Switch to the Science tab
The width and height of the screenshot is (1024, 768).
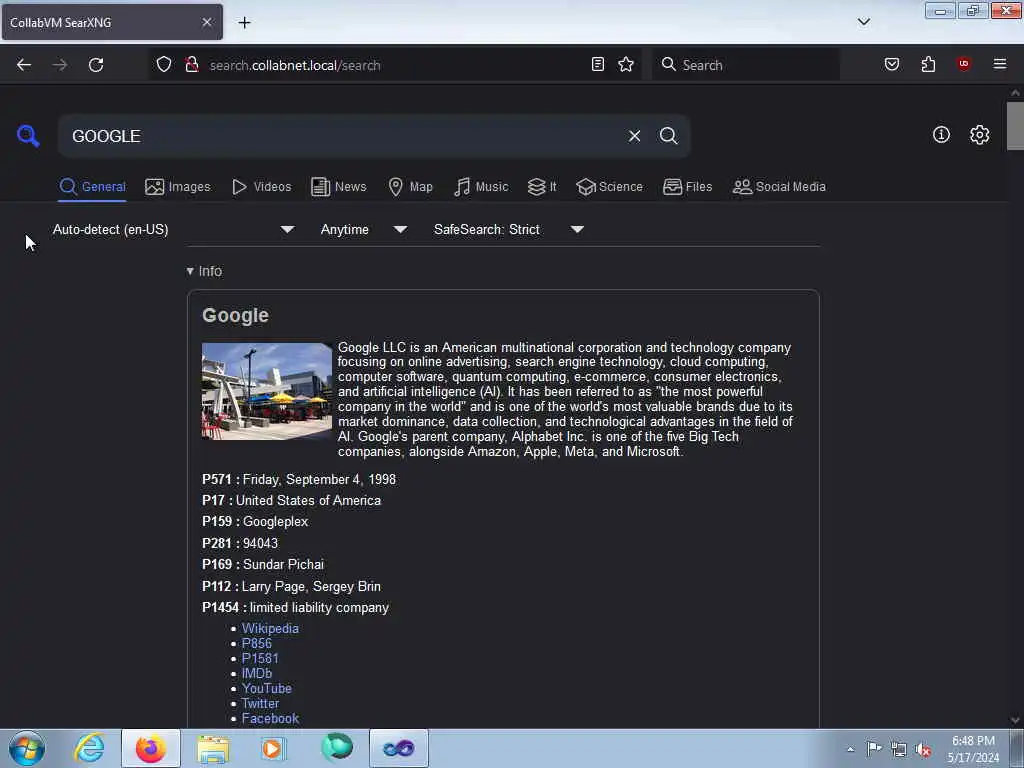tap(609, 187)
